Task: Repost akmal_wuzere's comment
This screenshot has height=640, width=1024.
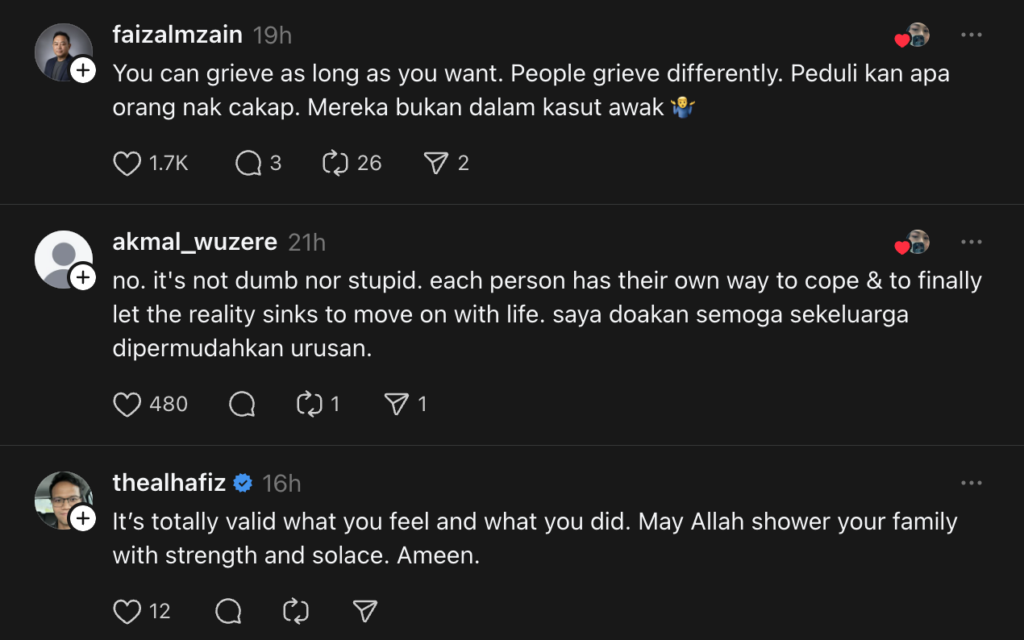Action: pos(308,404)
